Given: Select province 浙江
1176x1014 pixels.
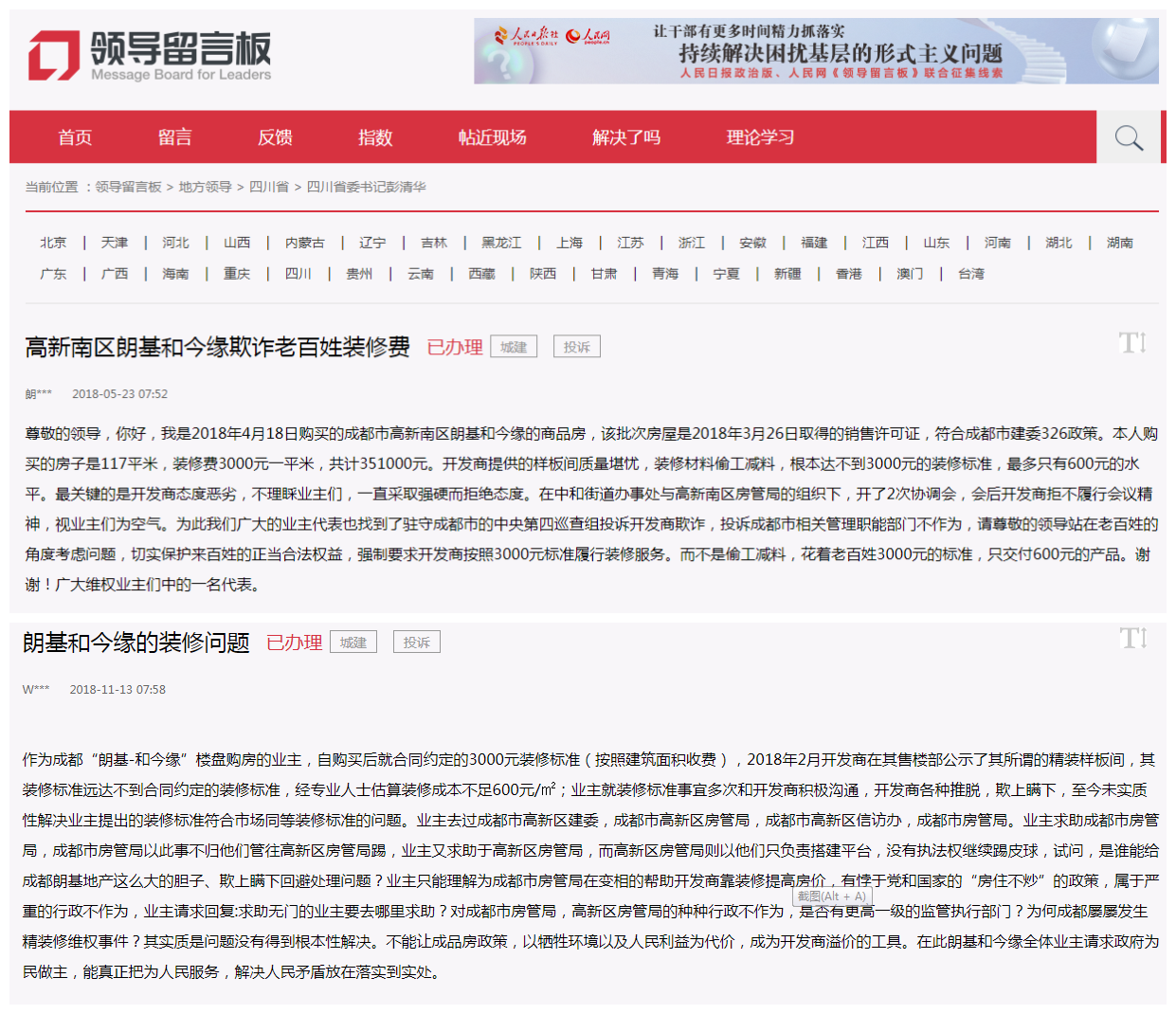Looking at the screenshot, I should (692, 243).
